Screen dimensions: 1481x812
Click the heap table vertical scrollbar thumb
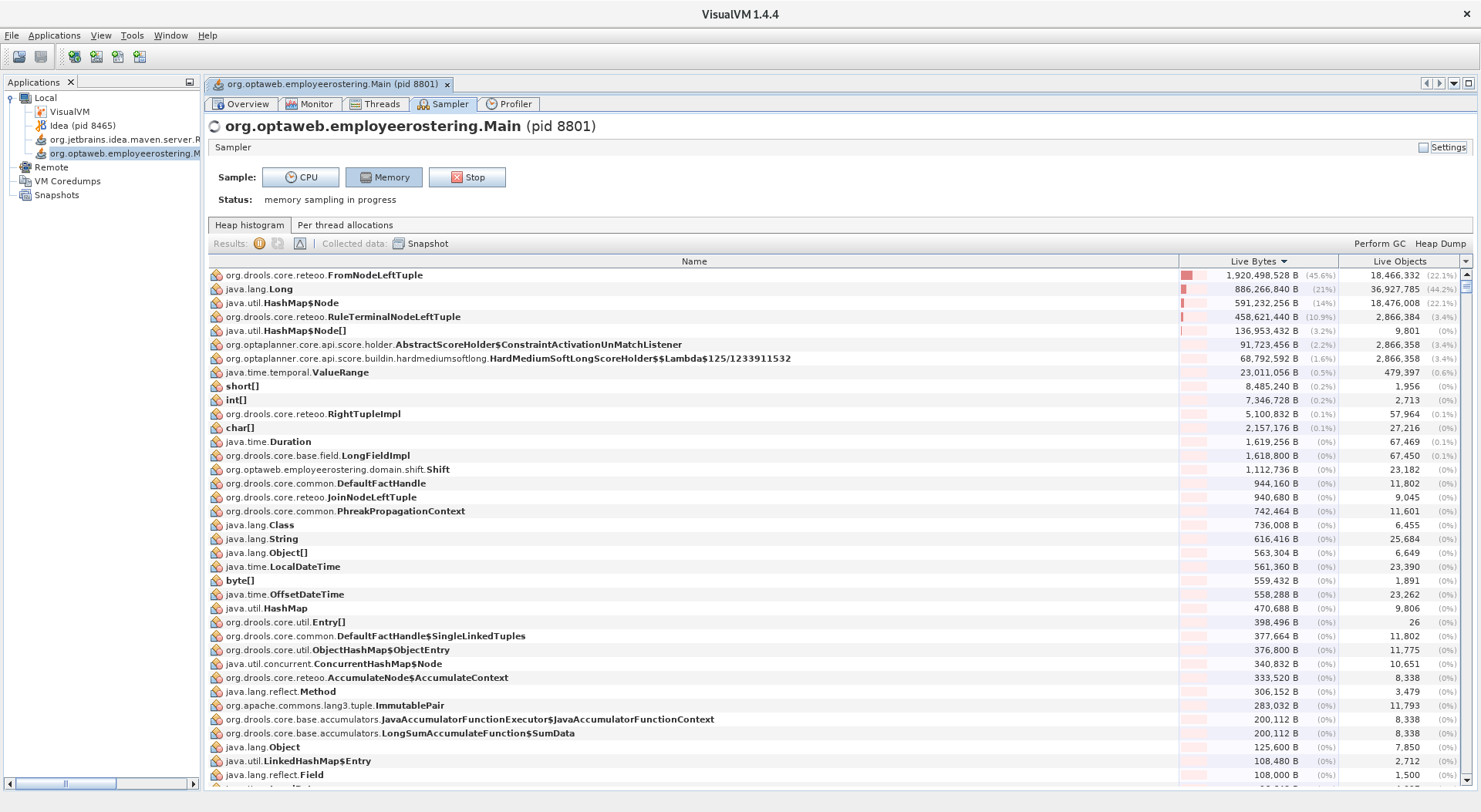point(1466,287)
